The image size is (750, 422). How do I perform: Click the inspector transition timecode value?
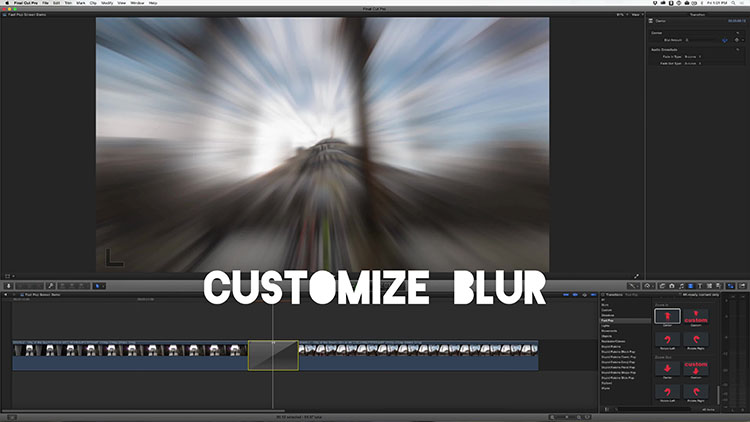pos(737,21)
